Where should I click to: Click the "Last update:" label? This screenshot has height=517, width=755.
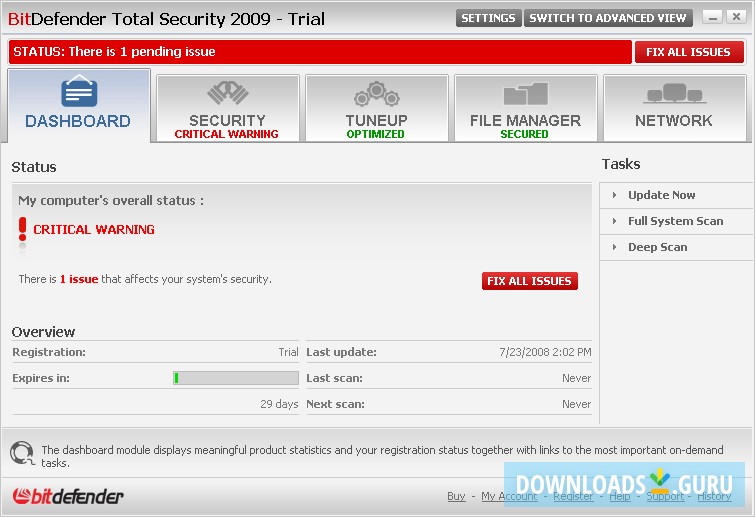pyautogui.click(x=341, y=352)
